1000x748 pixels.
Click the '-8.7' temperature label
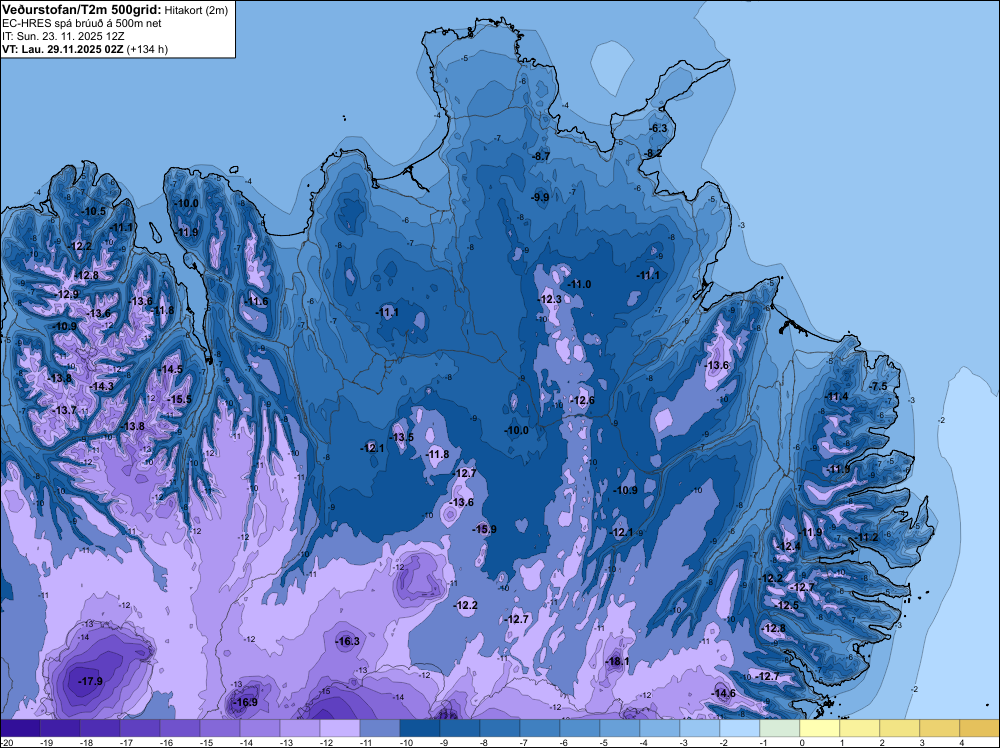click(541, 156)
